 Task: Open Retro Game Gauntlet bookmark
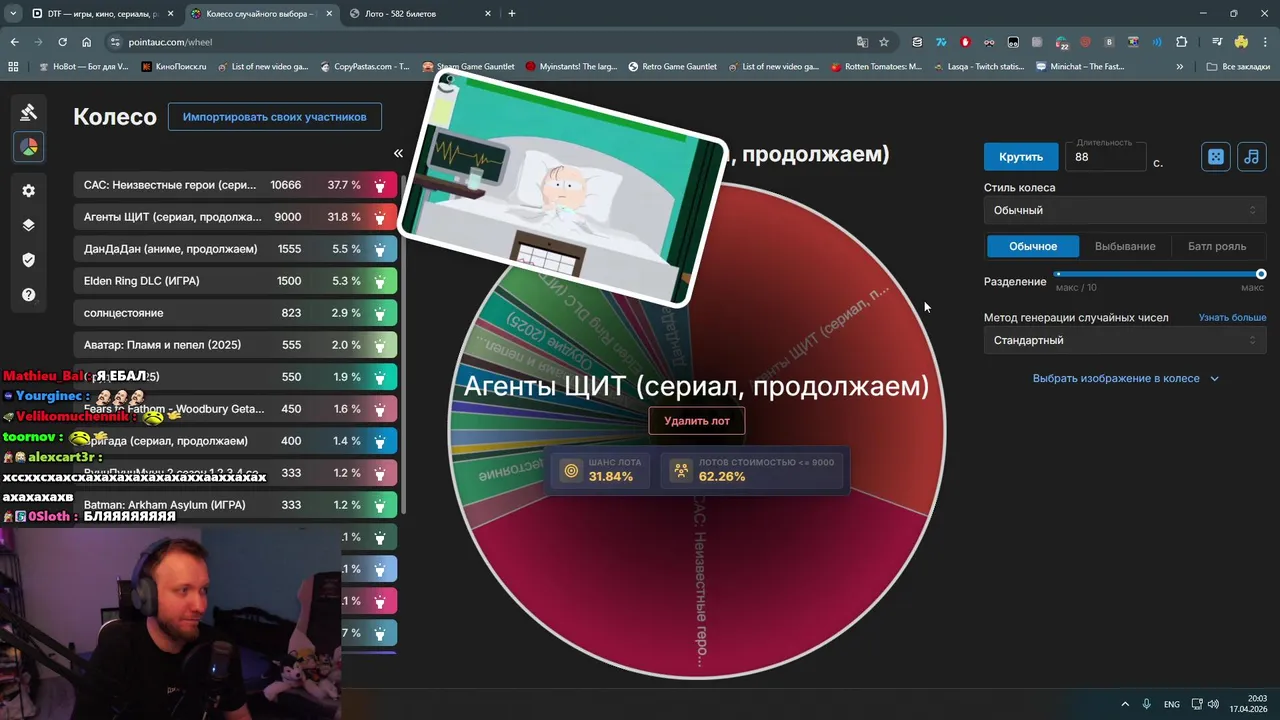click(672, 67)
